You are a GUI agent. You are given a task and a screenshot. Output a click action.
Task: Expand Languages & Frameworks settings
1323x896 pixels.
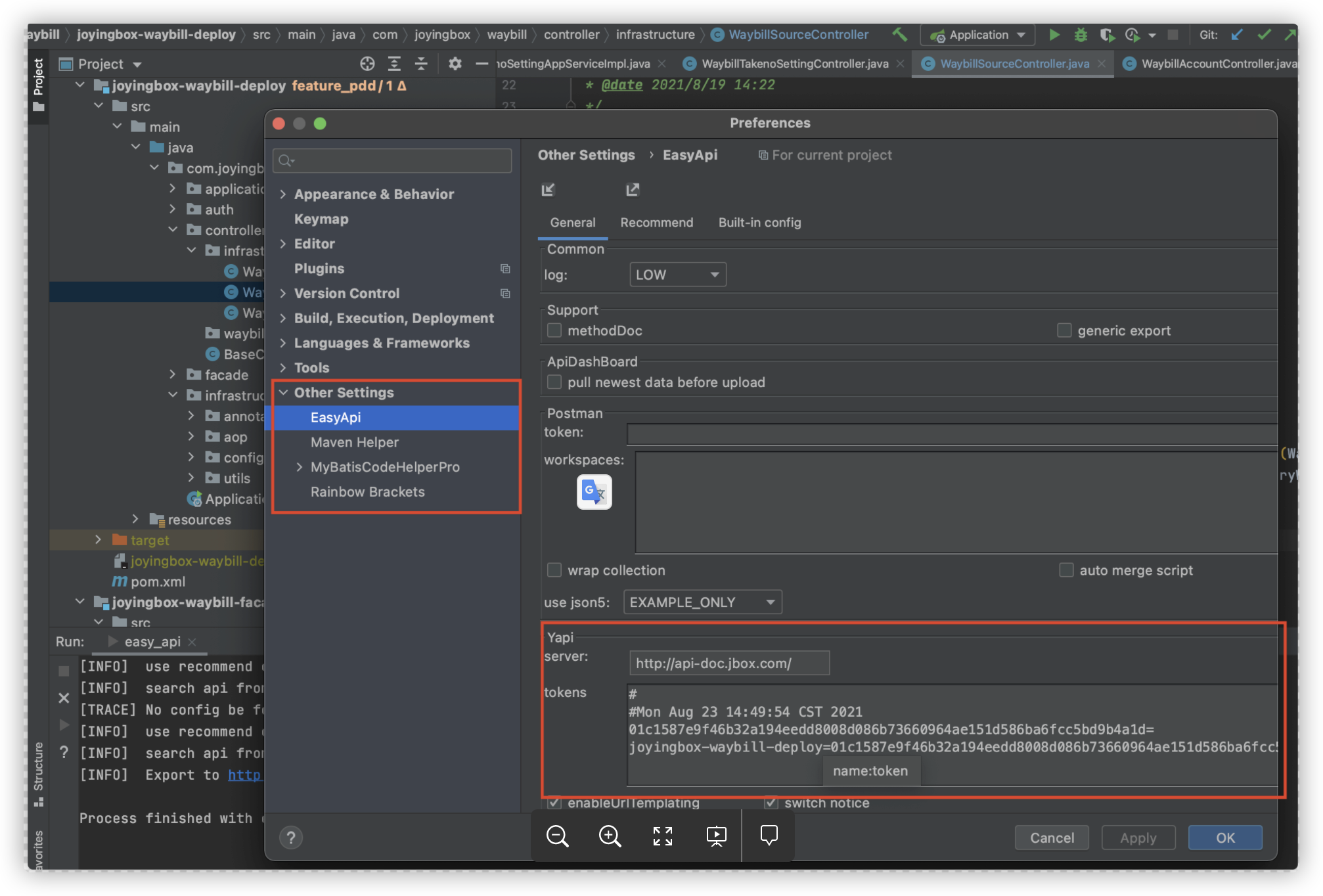[x=283, y=343]
